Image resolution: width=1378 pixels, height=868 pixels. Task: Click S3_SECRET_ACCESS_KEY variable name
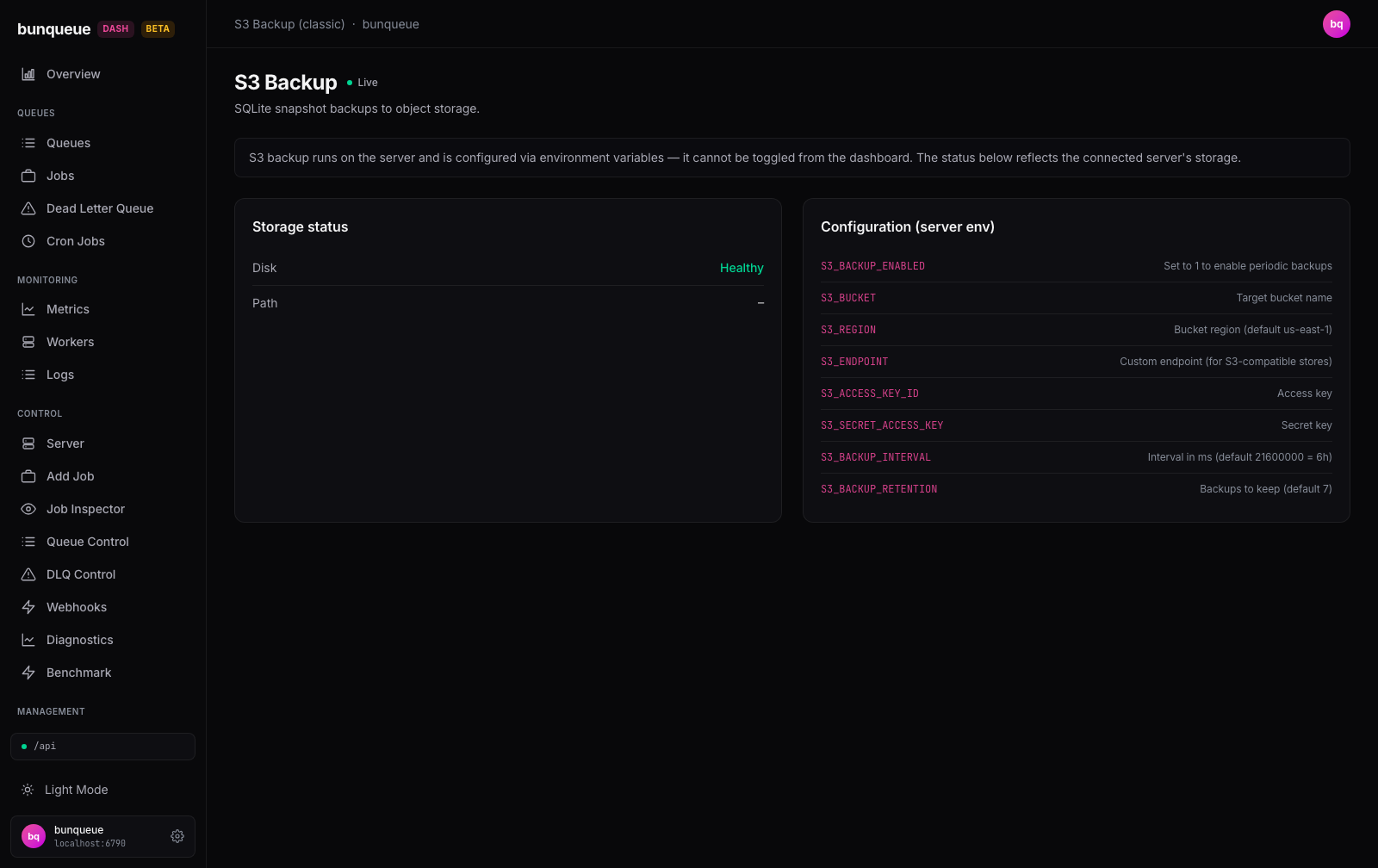click(882, 425)
